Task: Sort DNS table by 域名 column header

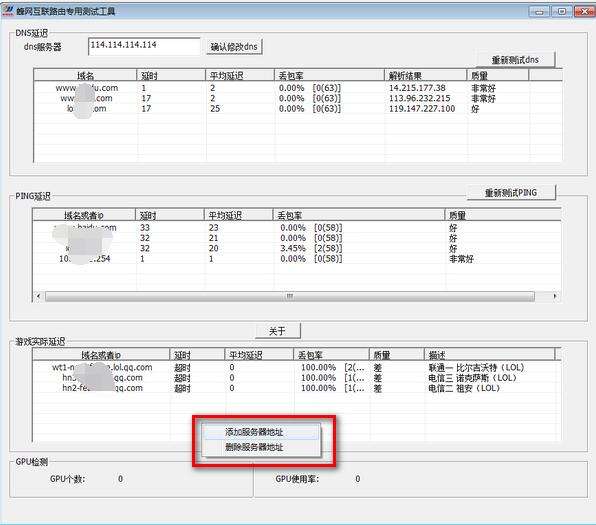Action: pyautogui.click(x=85, y=75)
